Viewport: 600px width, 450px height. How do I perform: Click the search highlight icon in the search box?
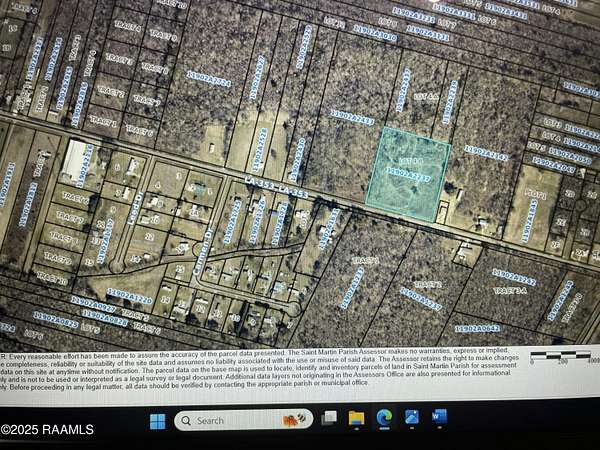[x=295, y=420]
